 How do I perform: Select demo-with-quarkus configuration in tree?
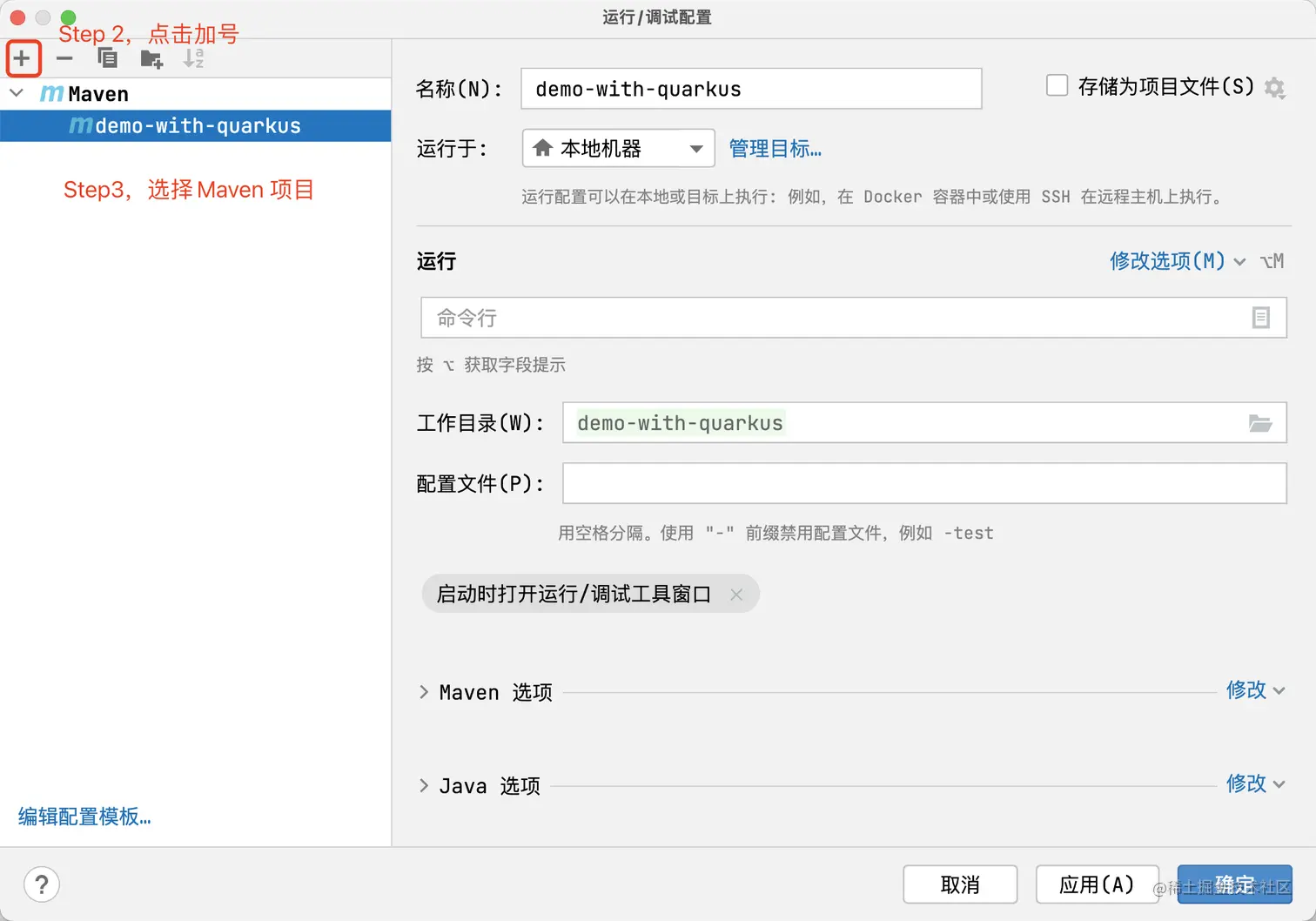196,126
